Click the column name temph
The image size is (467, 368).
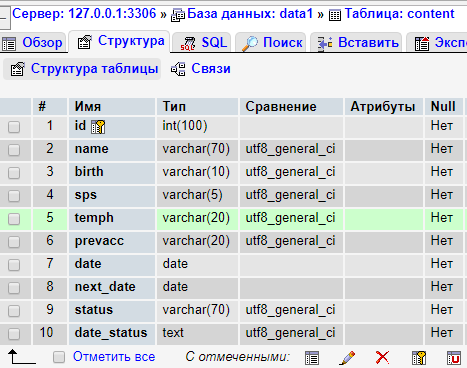(x=94, y=218)
